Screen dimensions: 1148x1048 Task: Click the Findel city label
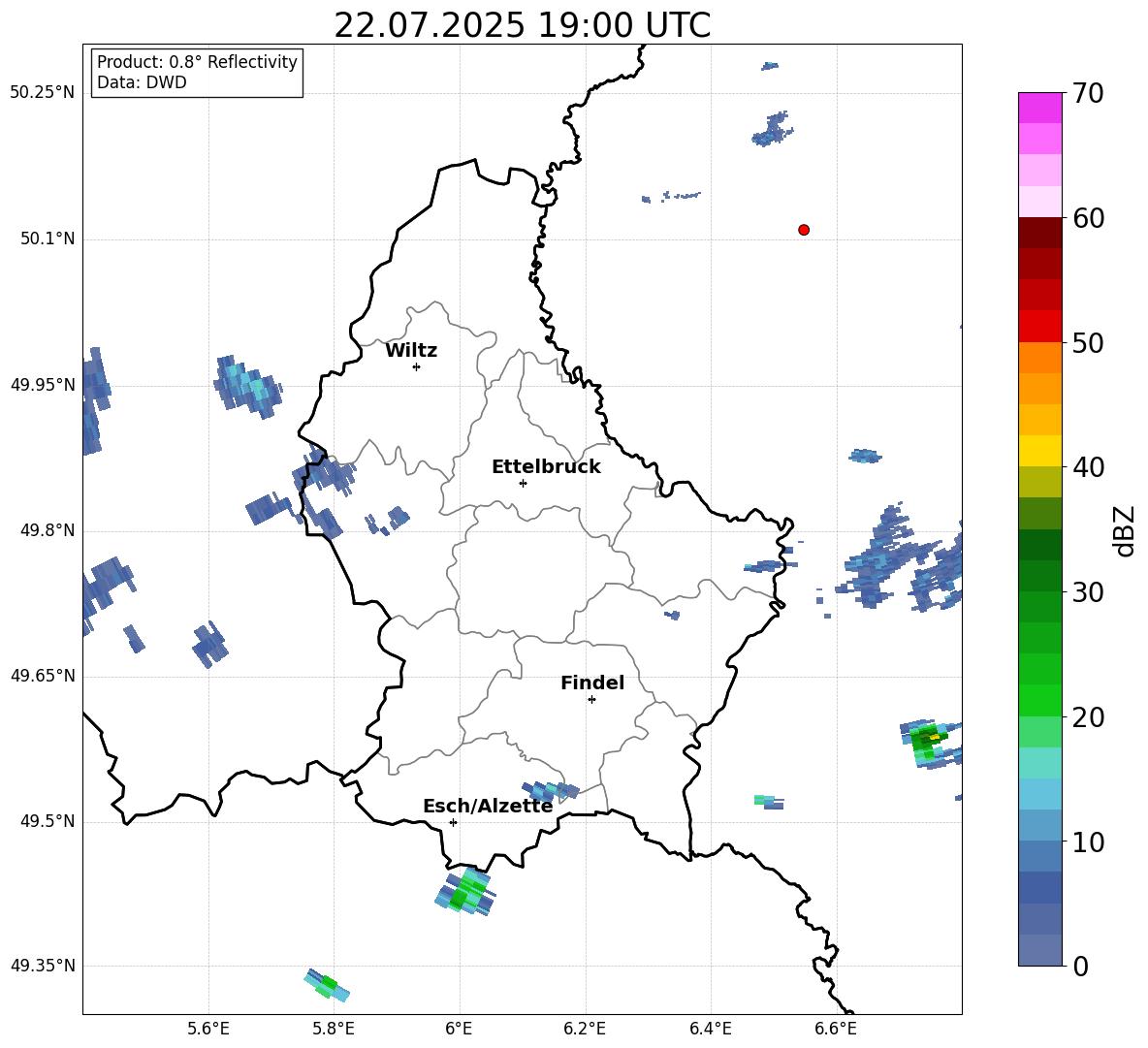coord(592,683)
